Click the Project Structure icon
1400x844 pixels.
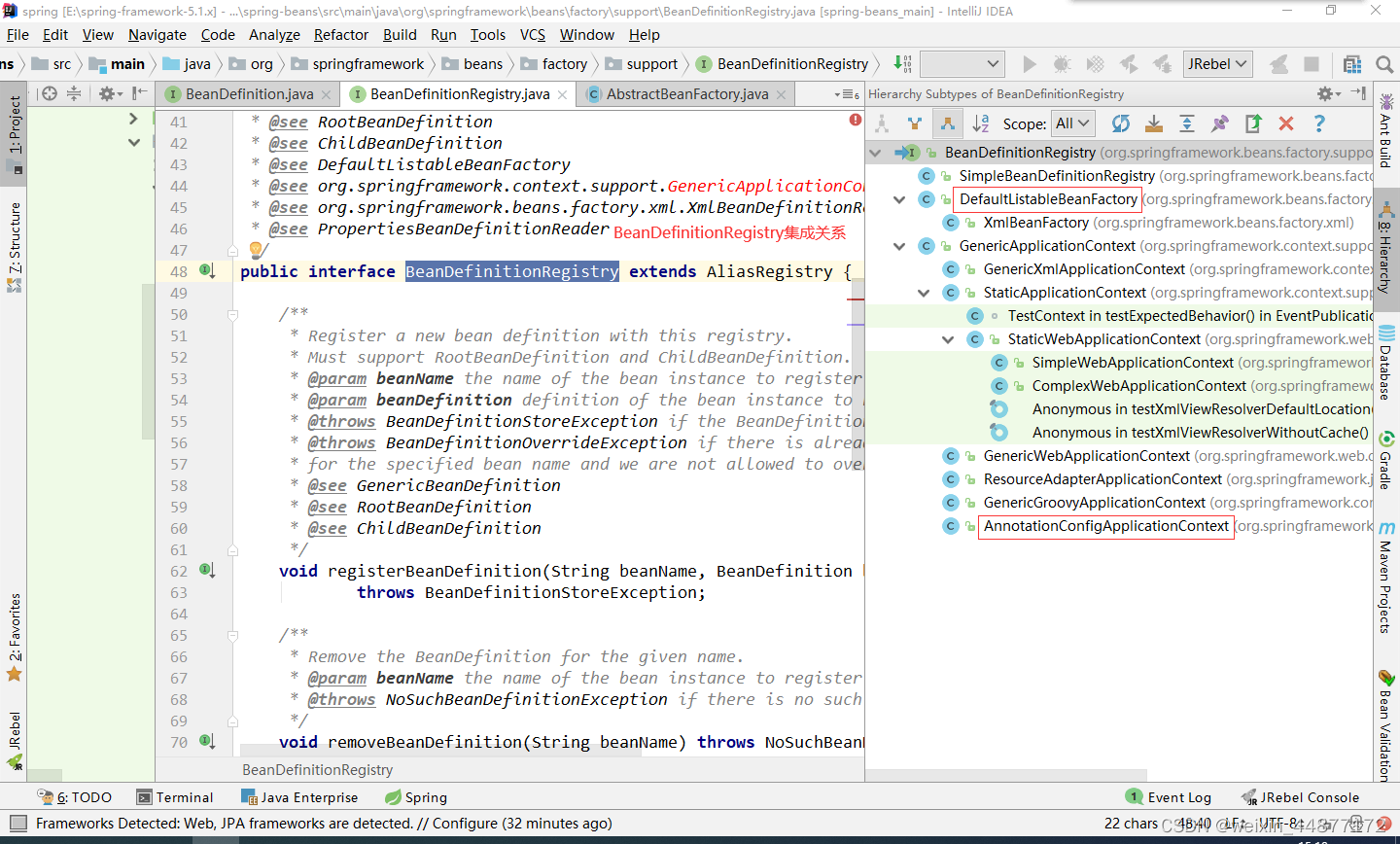1351,64
